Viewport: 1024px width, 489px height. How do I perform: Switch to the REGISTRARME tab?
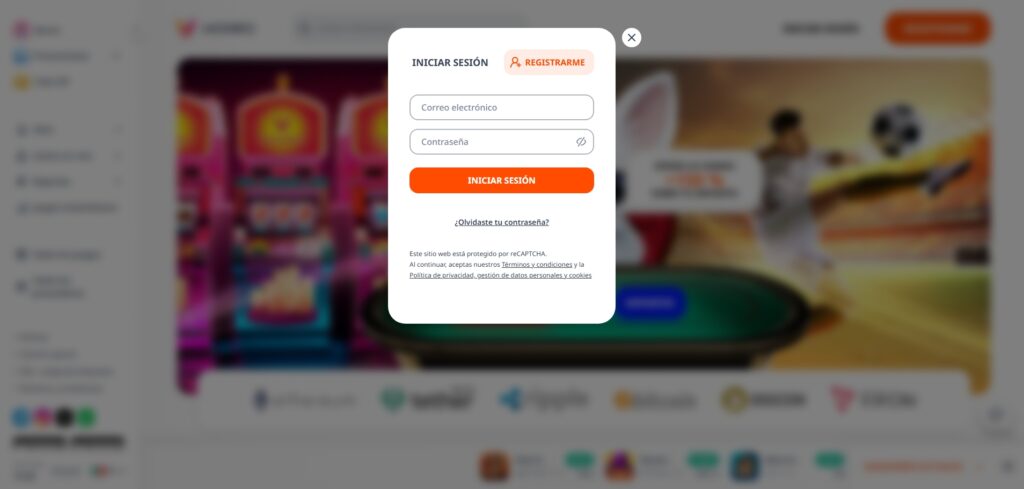tap(549, 63)
